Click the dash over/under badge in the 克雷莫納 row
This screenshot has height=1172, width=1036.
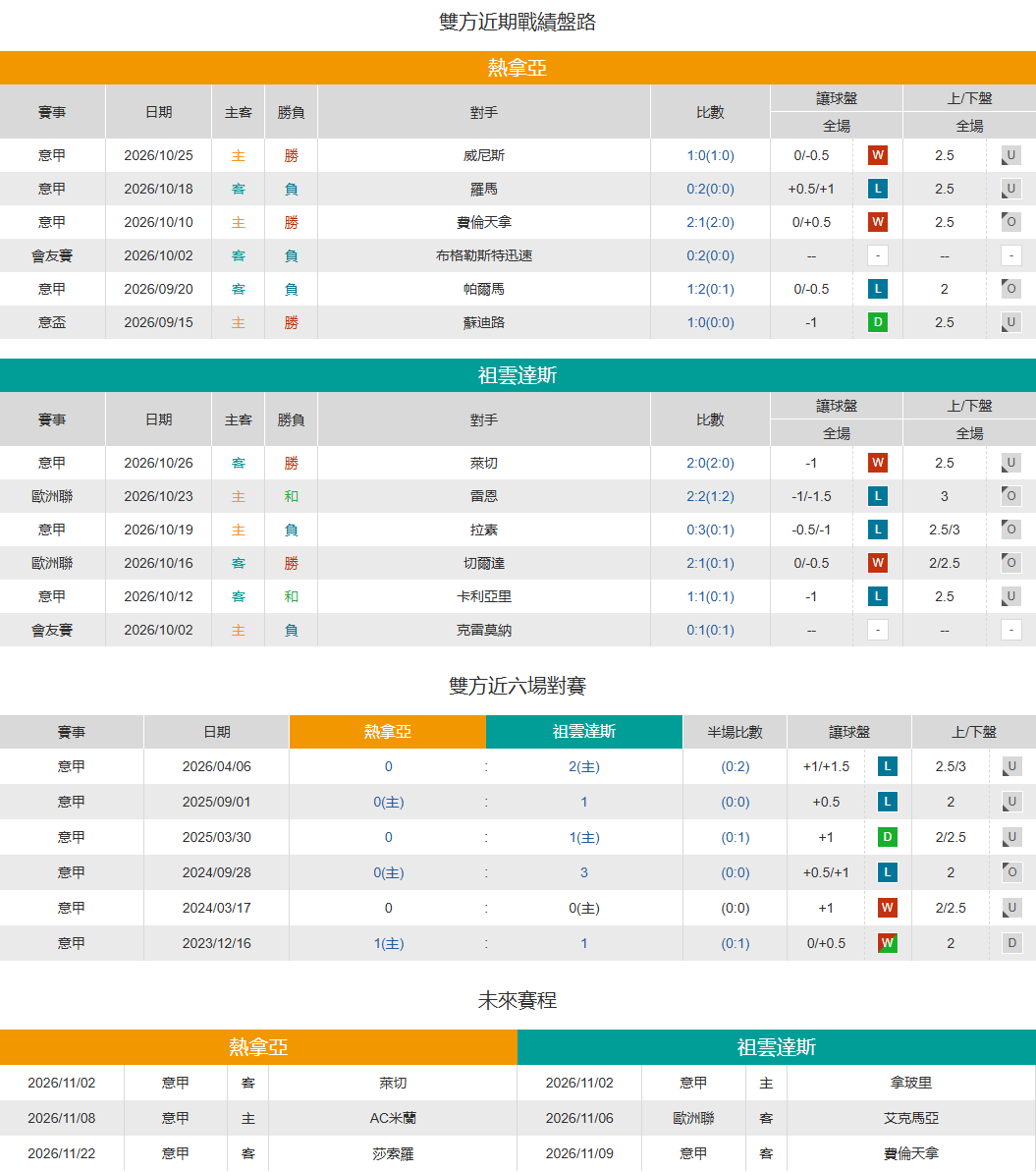tap(1010, 630)
